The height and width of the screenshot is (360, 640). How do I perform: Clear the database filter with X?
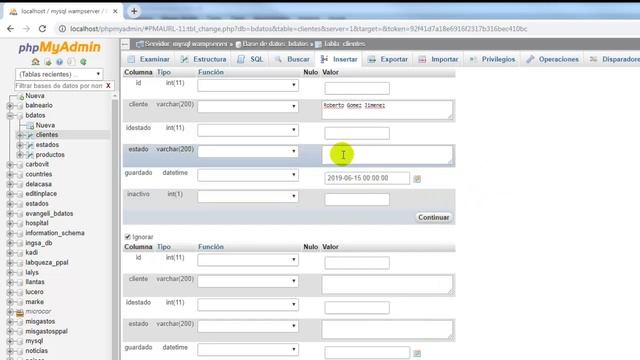pyautogui.click(x=108, y=86)
